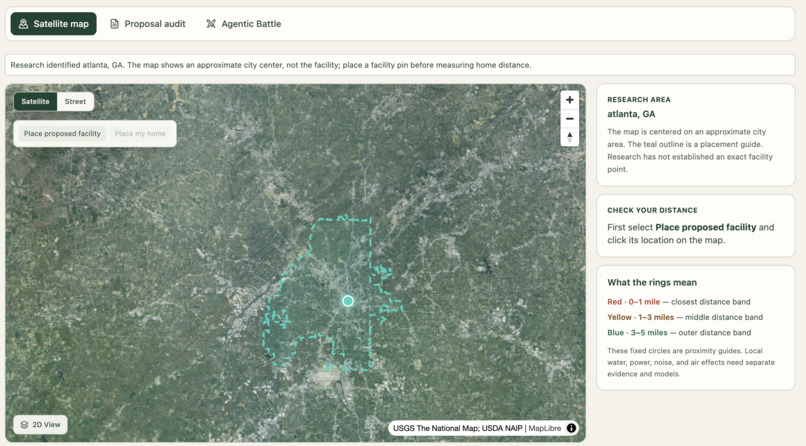The width and height of the screenshot is (806, 446).
Task: Open the Agentic Battle tab
Action: pos(244,24)
